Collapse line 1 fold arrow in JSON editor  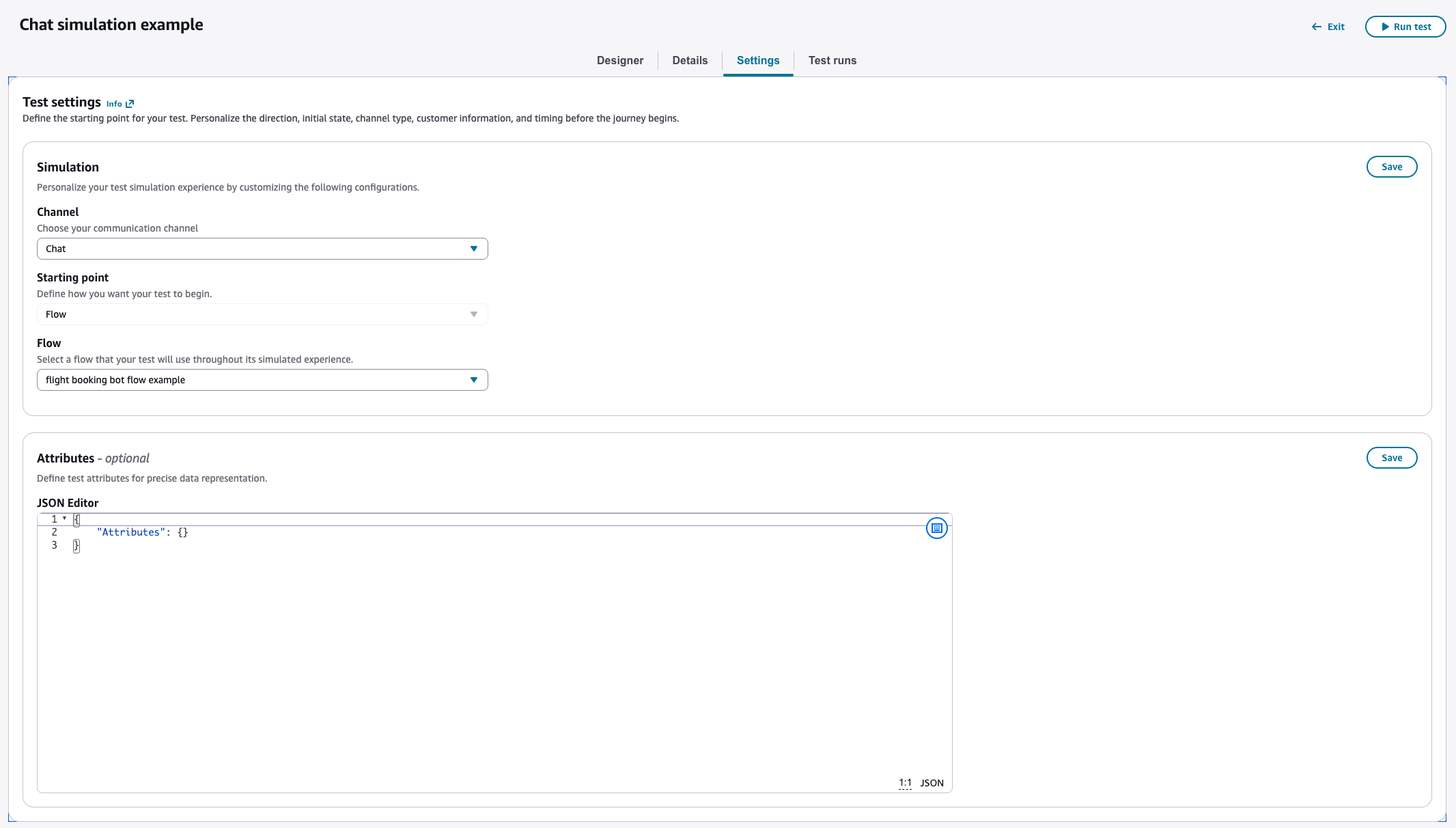click(x=65, y=519)
